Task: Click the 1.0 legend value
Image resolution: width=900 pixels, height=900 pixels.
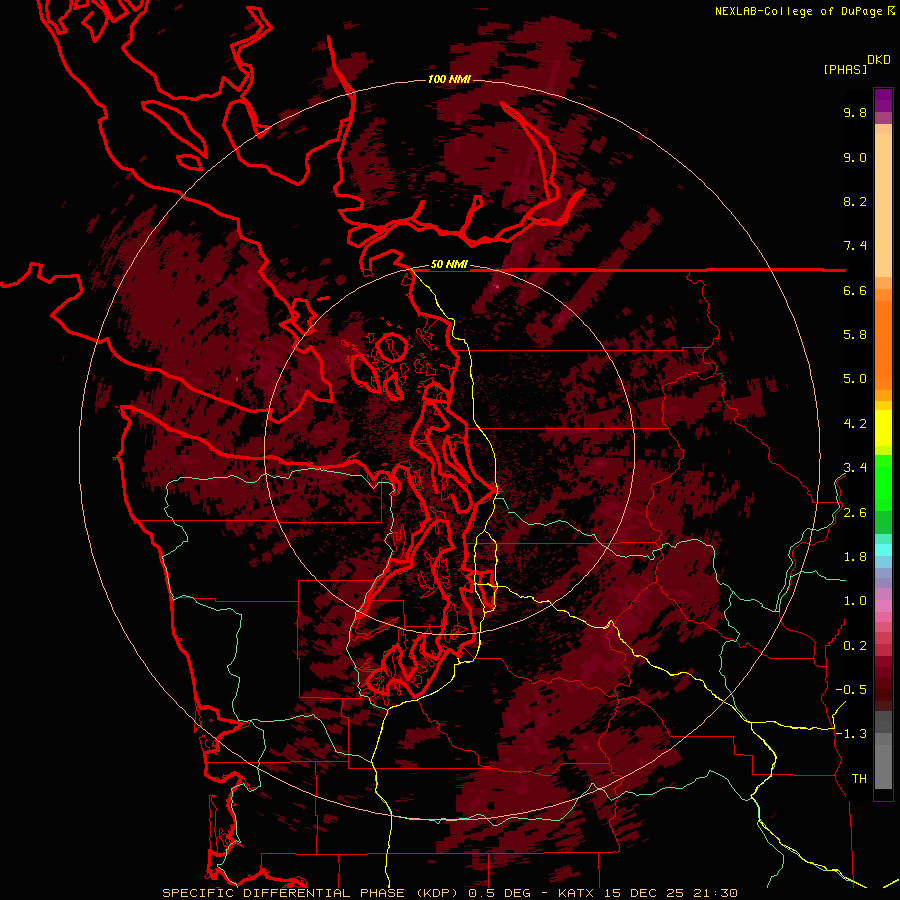Action: [x=855, y=601]
